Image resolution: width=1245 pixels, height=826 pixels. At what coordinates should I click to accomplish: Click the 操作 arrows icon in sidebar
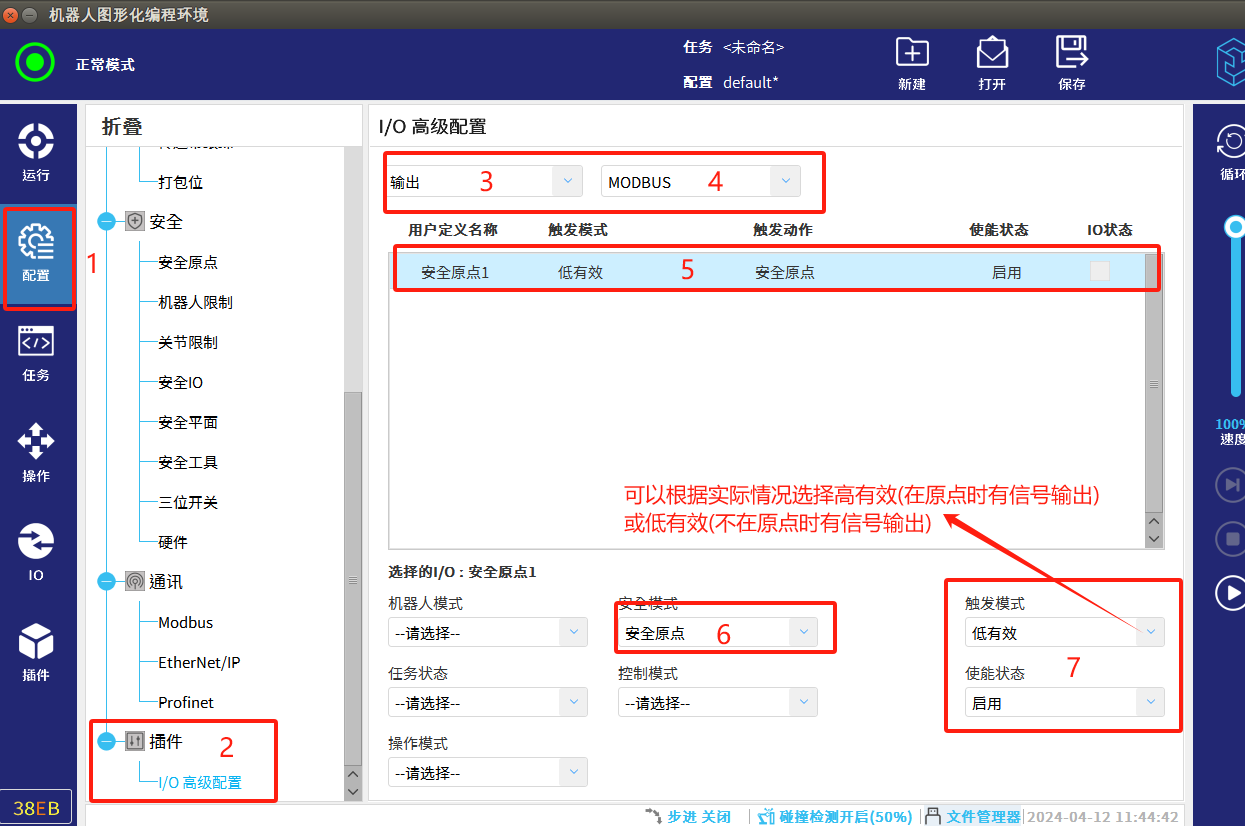[x=36, y=452]
